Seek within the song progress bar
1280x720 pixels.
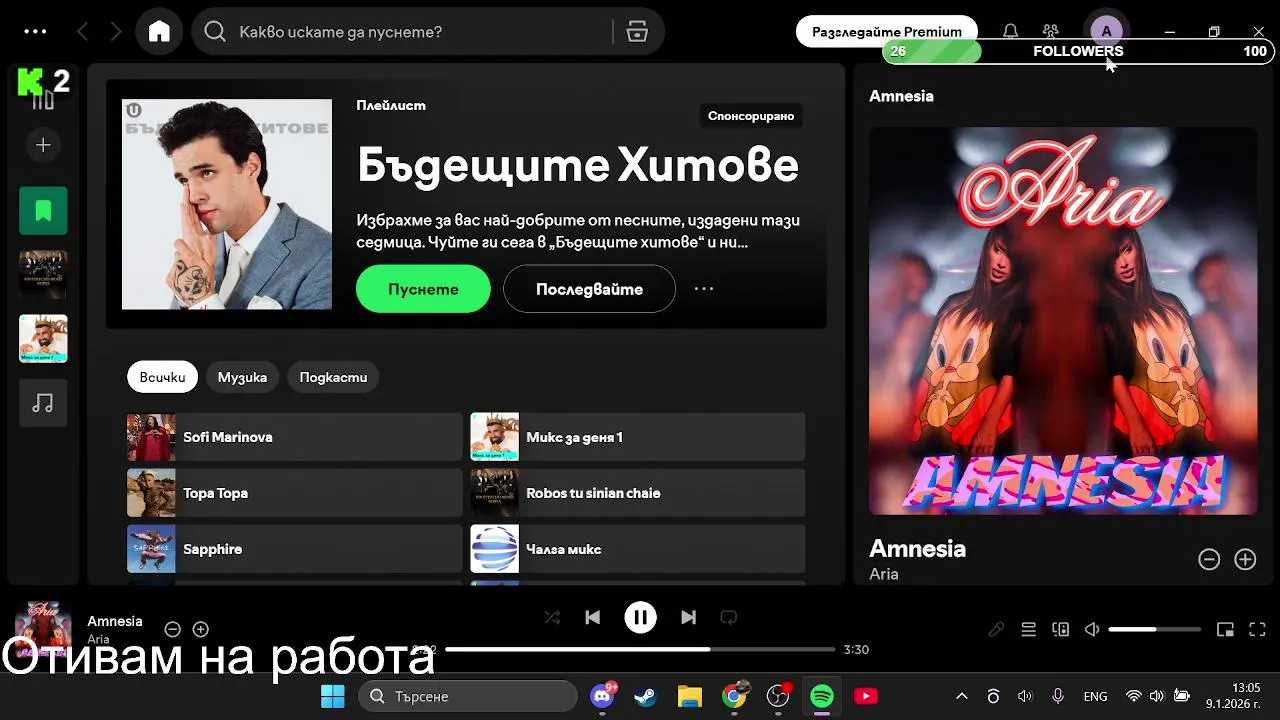(x=640, y=649)
